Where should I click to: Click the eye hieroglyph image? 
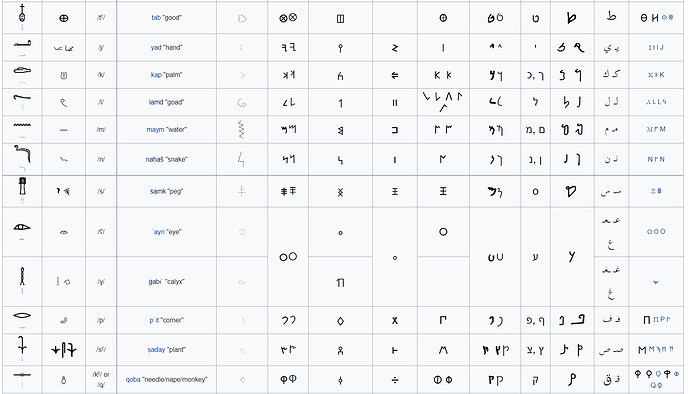tap(22, 227)
